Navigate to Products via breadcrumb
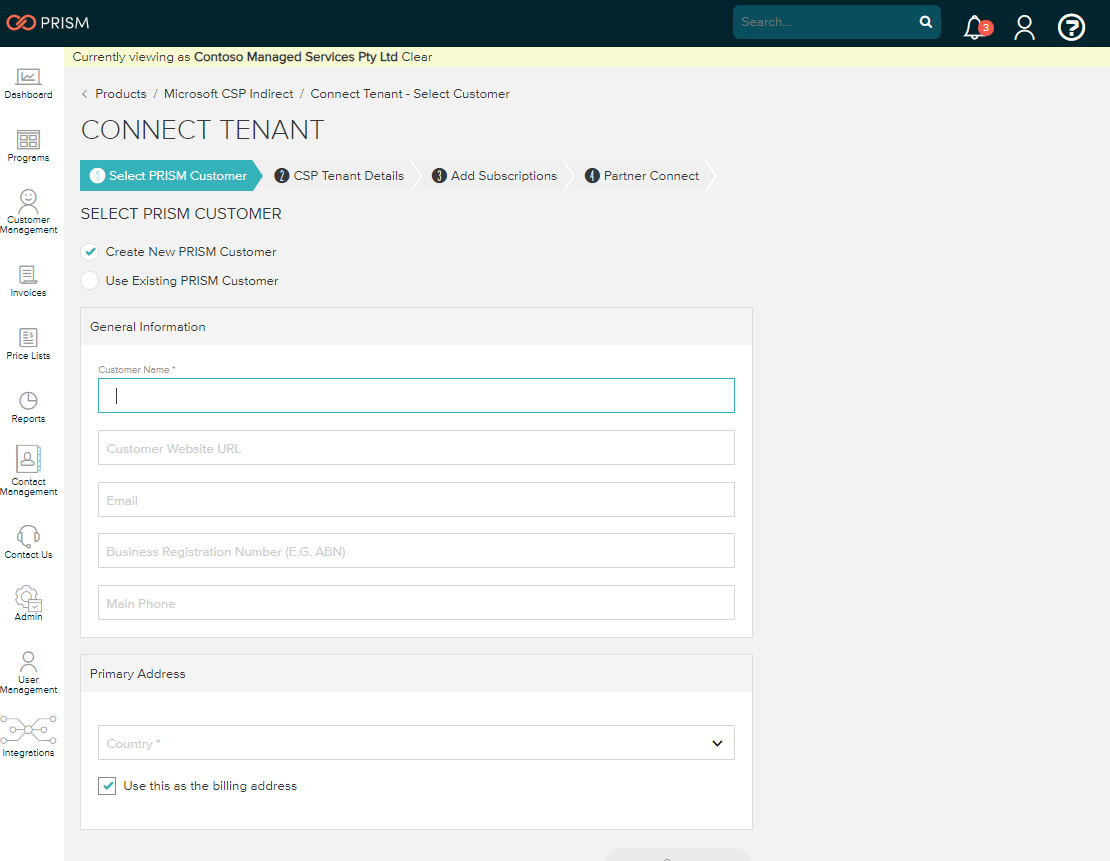The width and height of the screenshot is (1110, 861). coord(121,93)
